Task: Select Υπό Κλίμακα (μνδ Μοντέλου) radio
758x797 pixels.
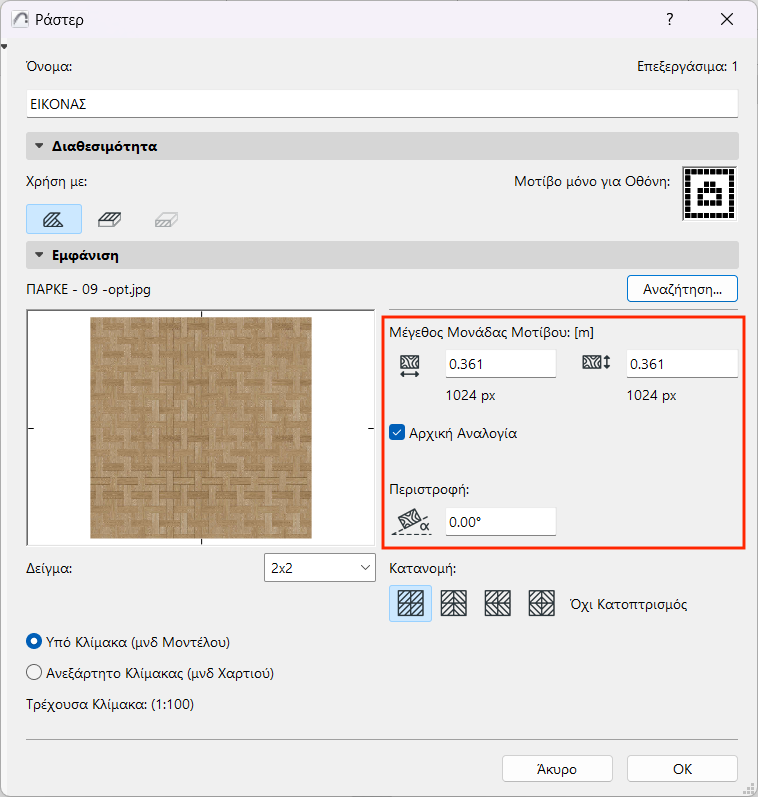Action: (x=34, y=641)
